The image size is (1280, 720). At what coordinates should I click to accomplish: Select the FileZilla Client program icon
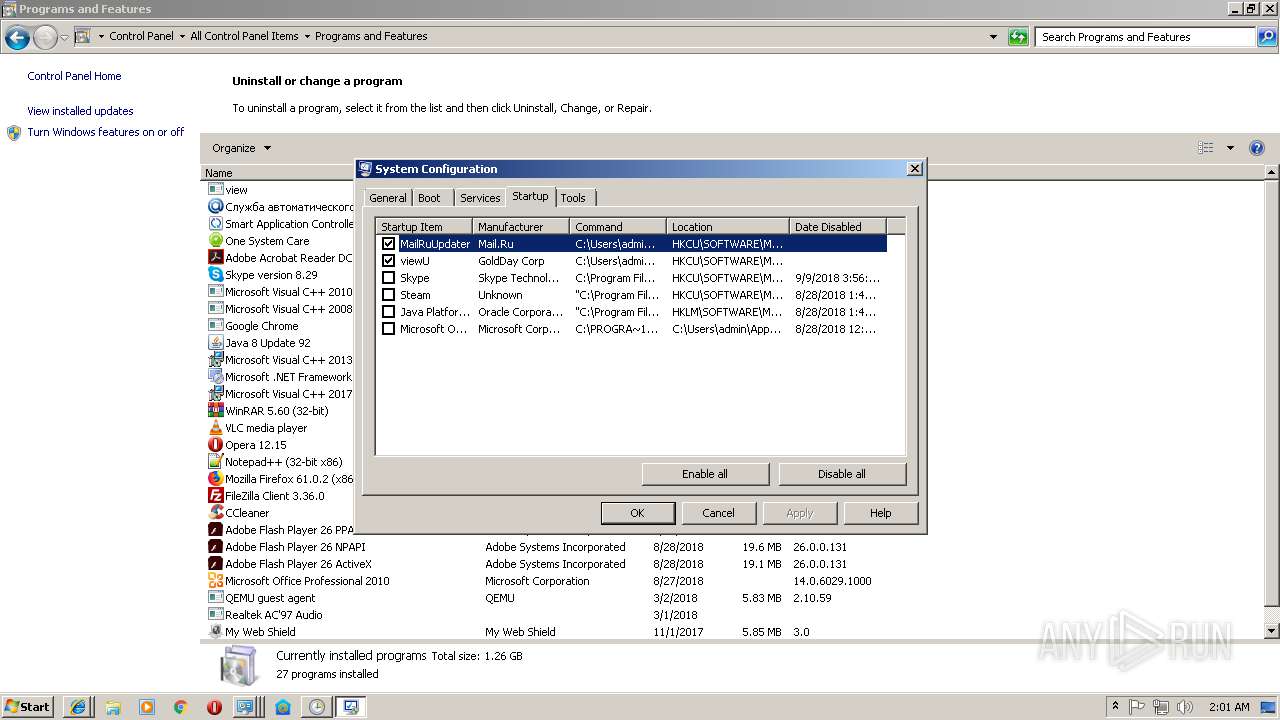(x=216, y=496)
